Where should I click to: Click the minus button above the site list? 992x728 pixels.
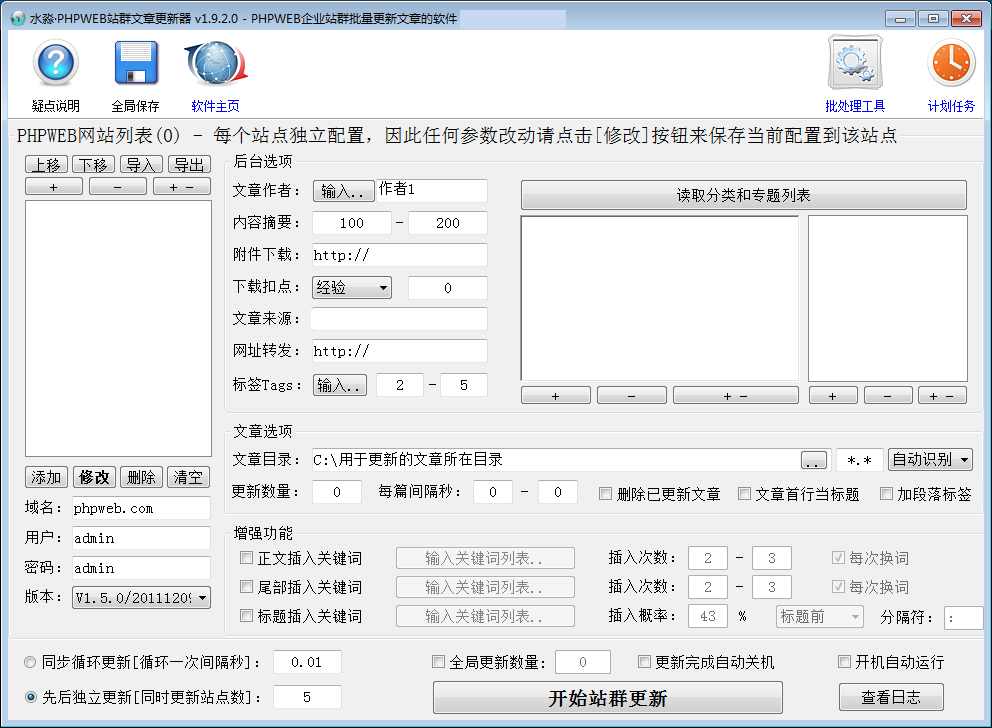(118, 187)
